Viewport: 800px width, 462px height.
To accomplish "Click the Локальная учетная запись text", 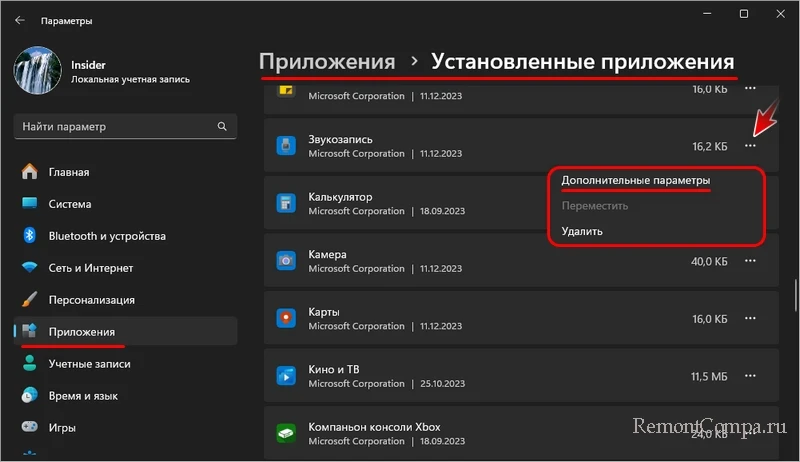I will pos(130,80).
